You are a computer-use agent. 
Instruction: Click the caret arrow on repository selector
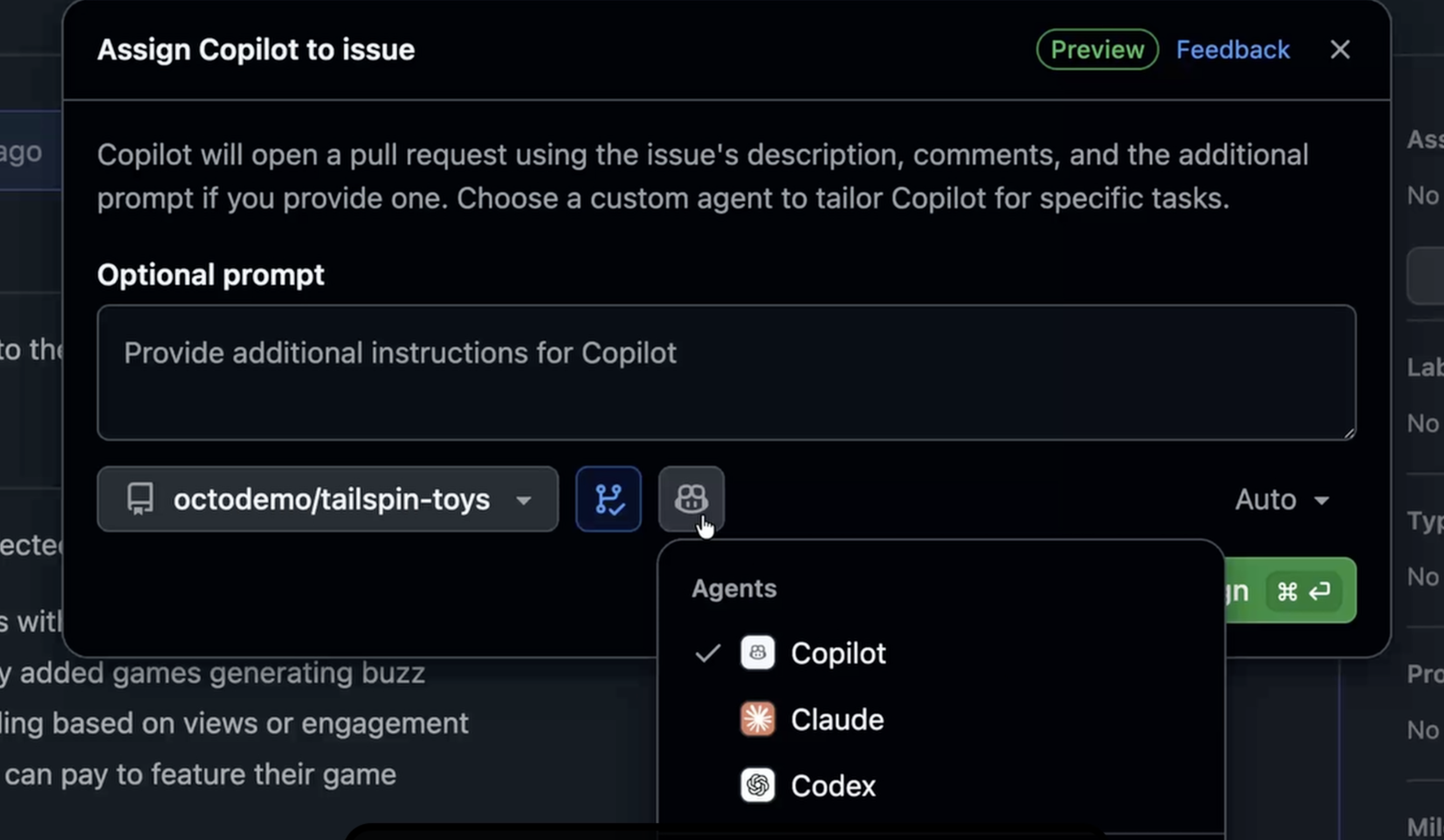pos(523,500)
